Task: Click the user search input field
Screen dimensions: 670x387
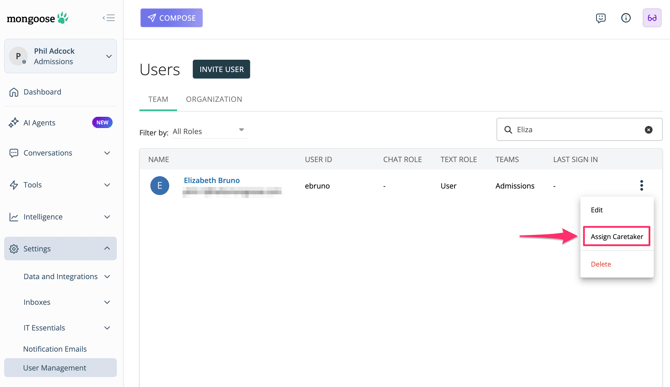Action: 579,129
